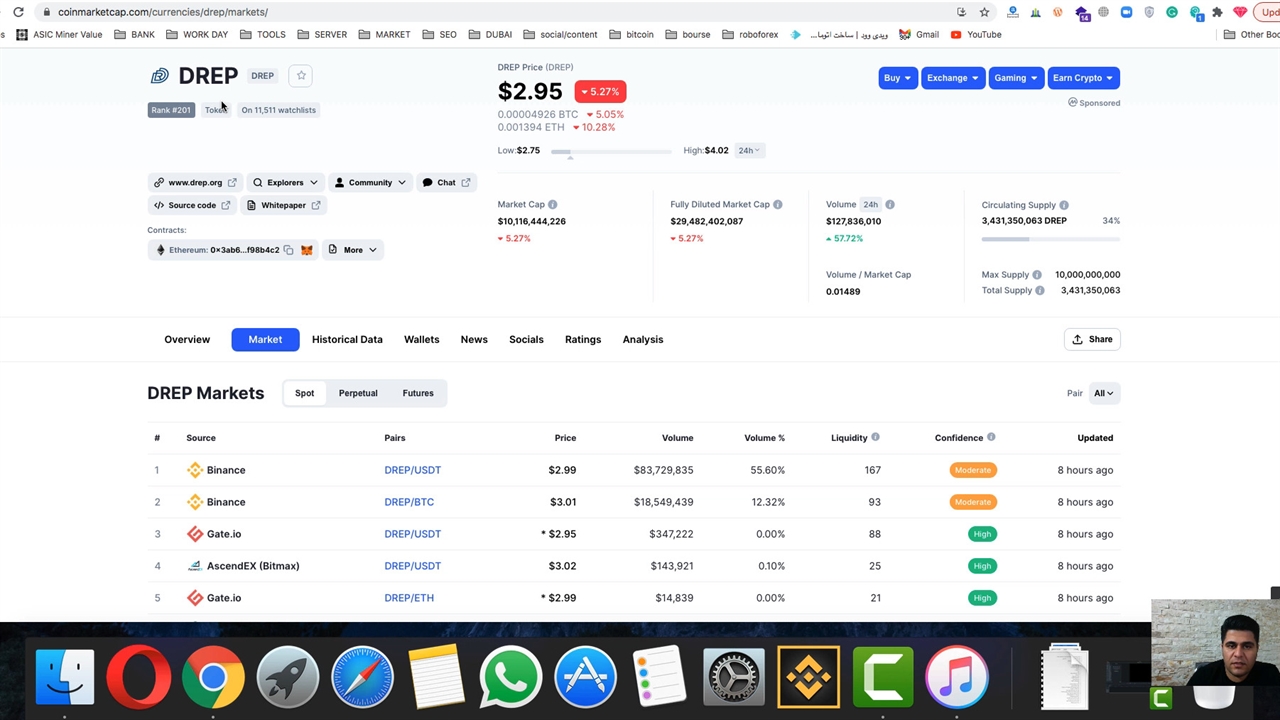Click Market Cap info icon
Viewport: 1280px width, 720px height.
coord(552,205)
